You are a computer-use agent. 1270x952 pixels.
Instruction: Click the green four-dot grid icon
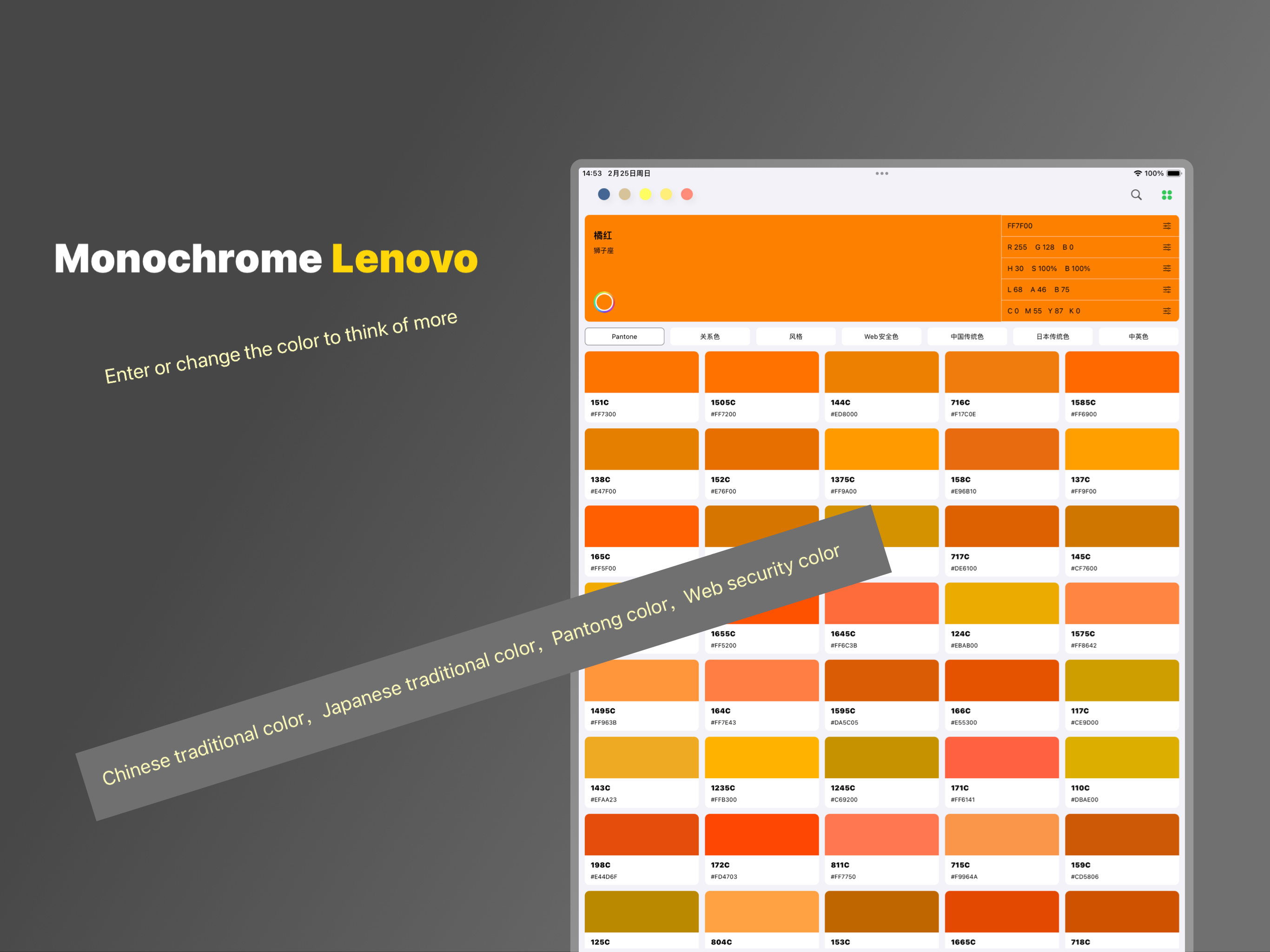(x=1166, y=195)
